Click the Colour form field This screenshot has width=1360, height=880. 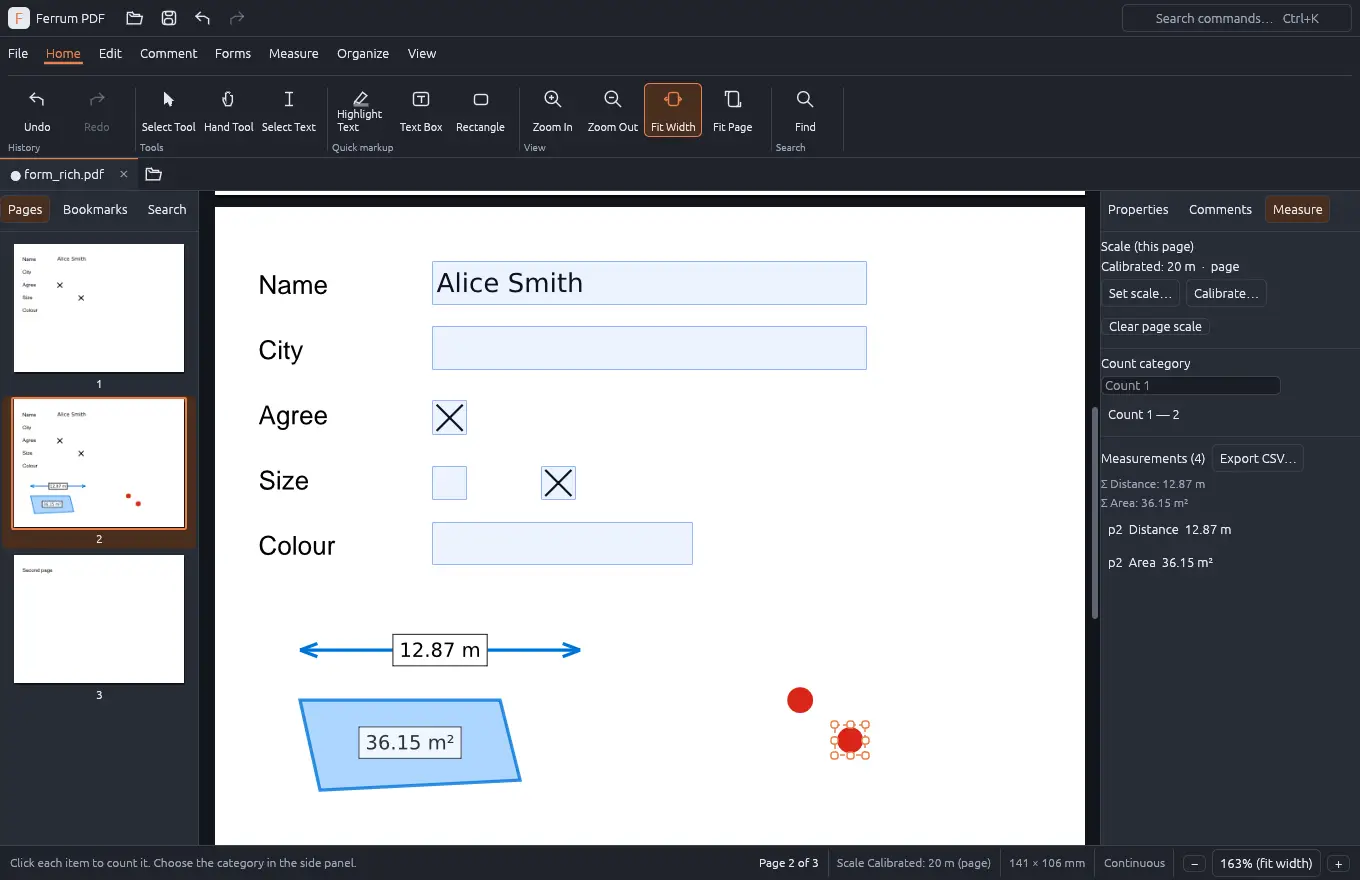coord(562,543)
